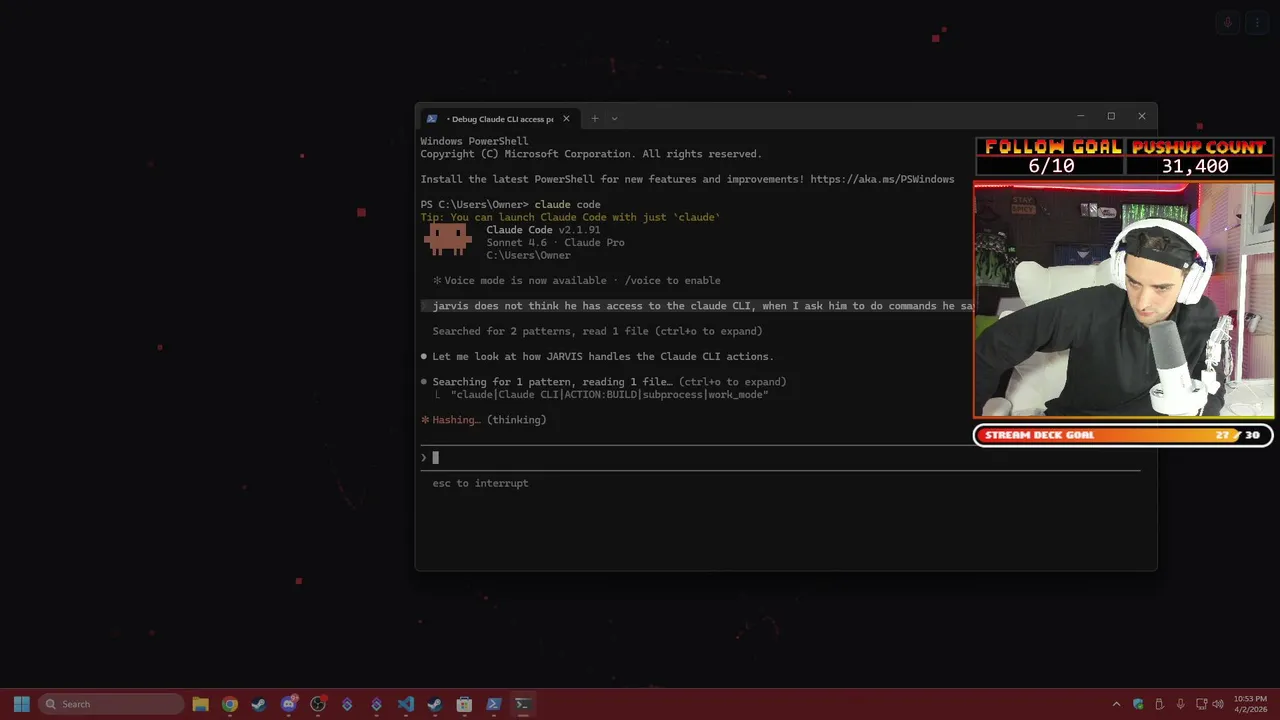Screen dimensions: 1280x720
Task: Close the Terminal window
Action: point(1142,116)
